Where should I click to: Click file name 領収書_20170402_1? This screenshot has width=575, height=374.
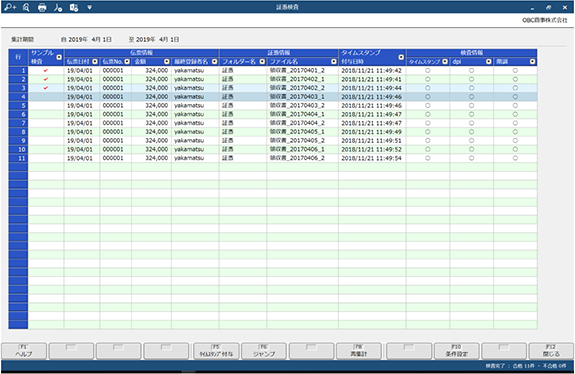tap(297, 79)
